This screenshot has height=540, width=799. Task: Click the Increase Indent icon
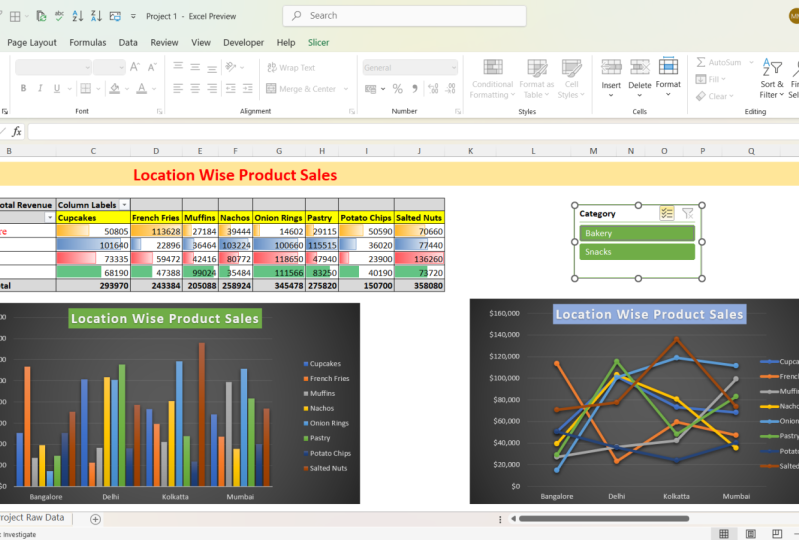(x=248, y=89)
